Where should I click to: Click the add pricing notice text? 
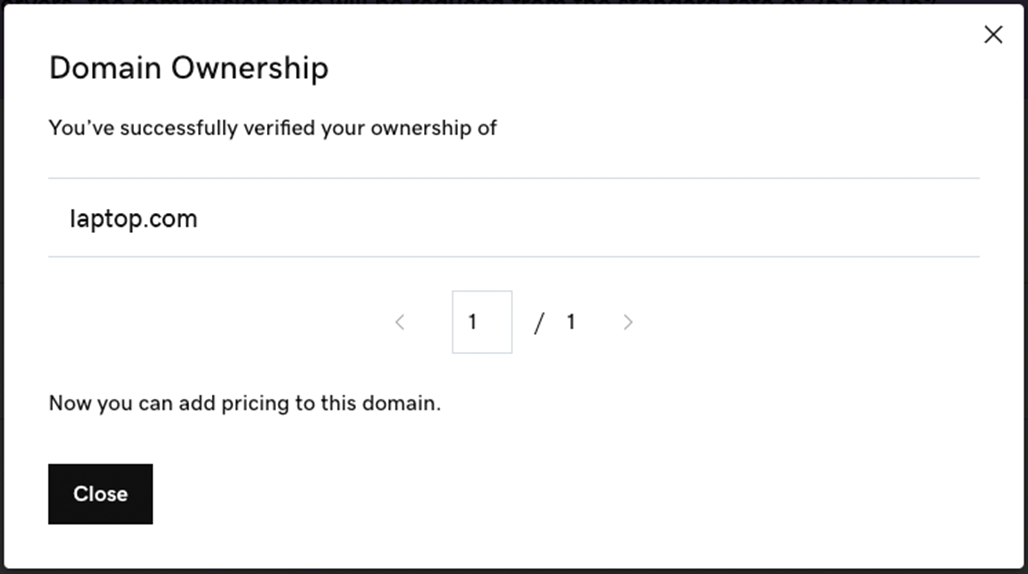(244, 404)
